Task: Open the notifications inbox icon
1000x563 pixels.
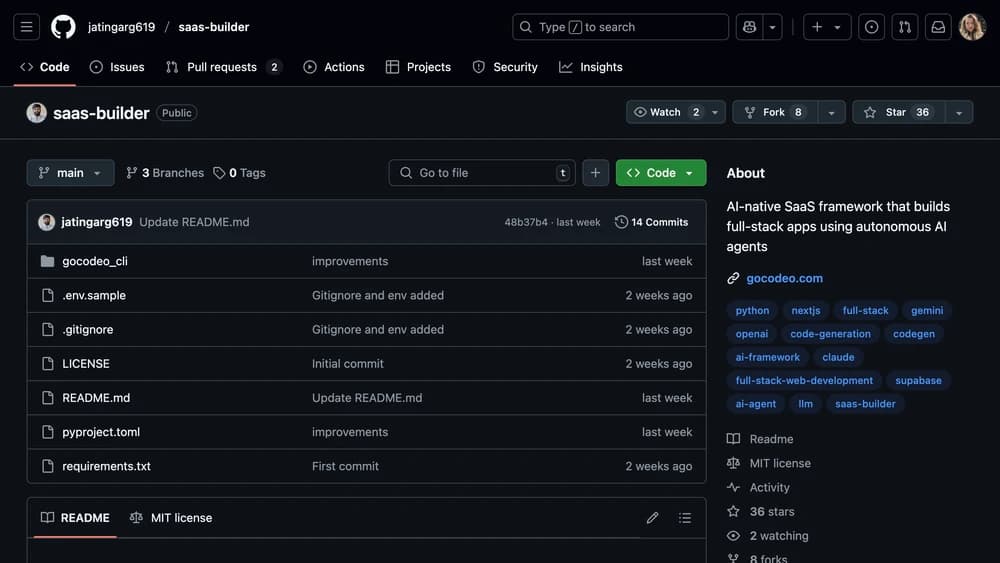Action: point(938,27)
